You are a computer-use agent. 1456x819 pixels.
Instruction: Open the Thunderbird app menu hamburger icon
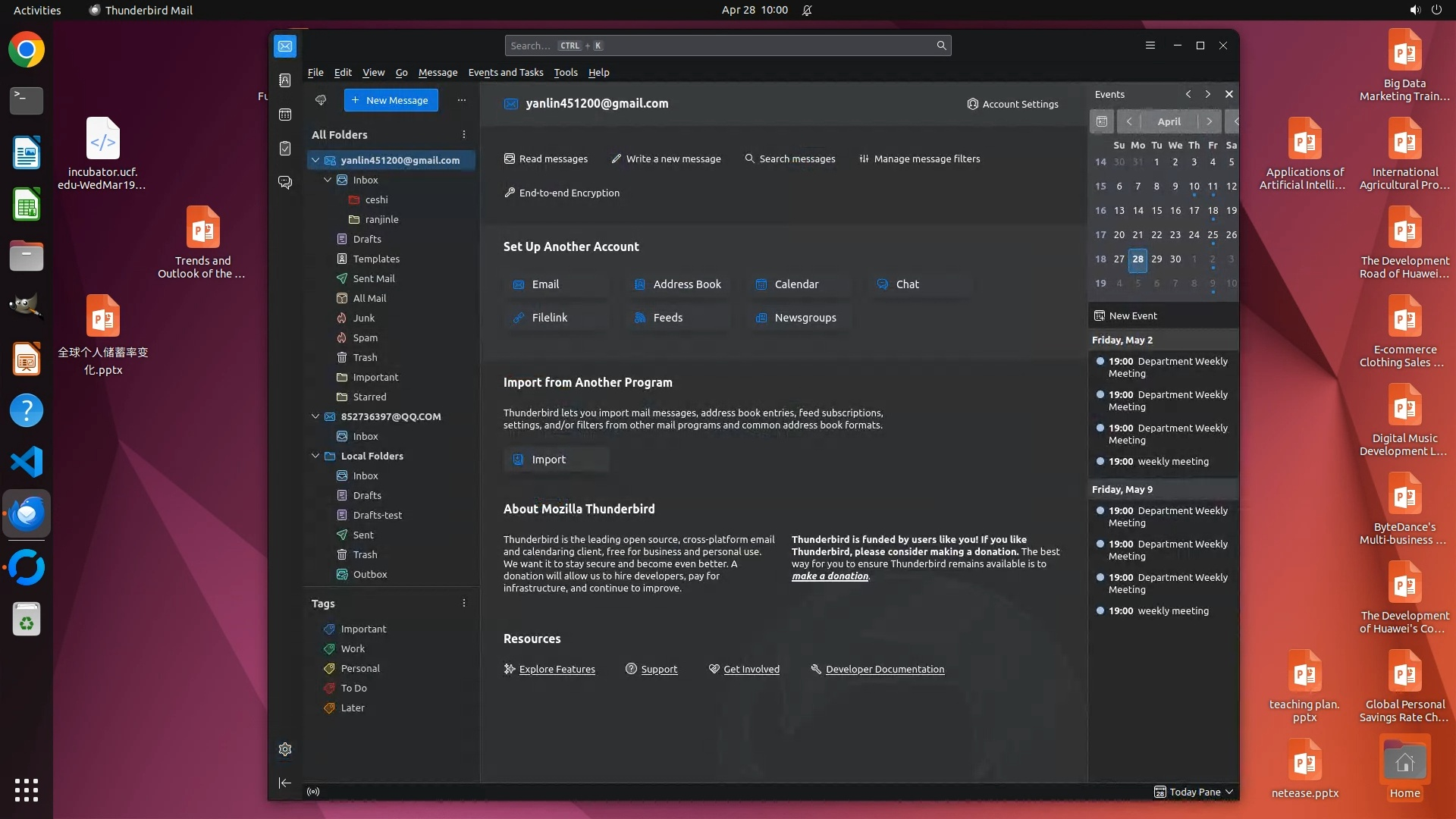[1150, 45]
